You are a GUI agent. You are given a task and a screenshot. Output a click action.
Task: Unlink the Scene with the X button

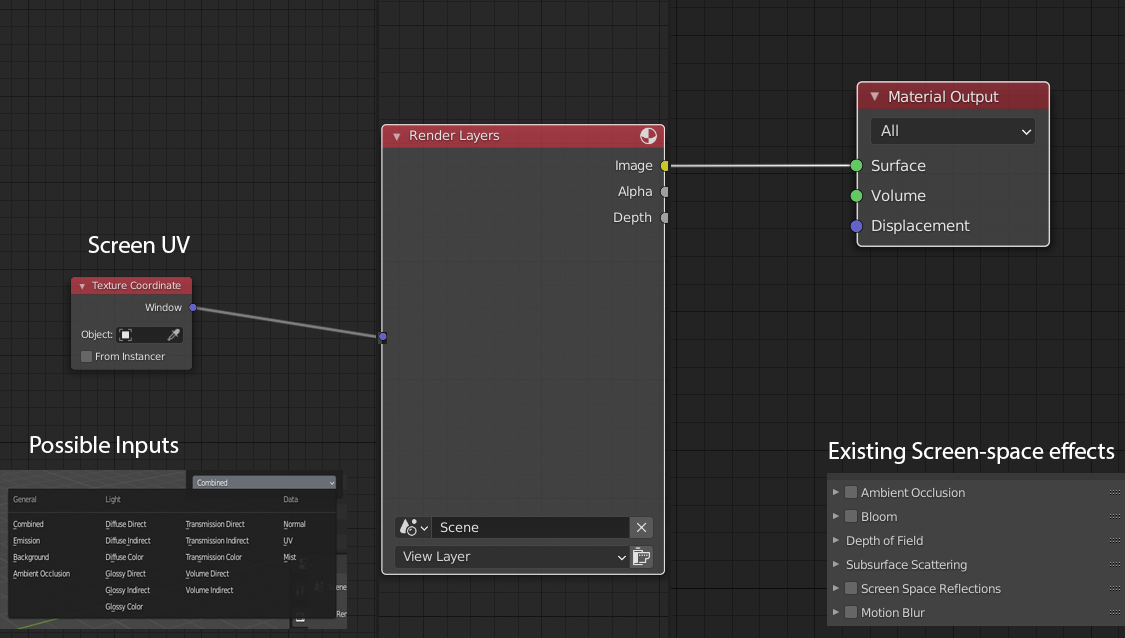[641, 527]
